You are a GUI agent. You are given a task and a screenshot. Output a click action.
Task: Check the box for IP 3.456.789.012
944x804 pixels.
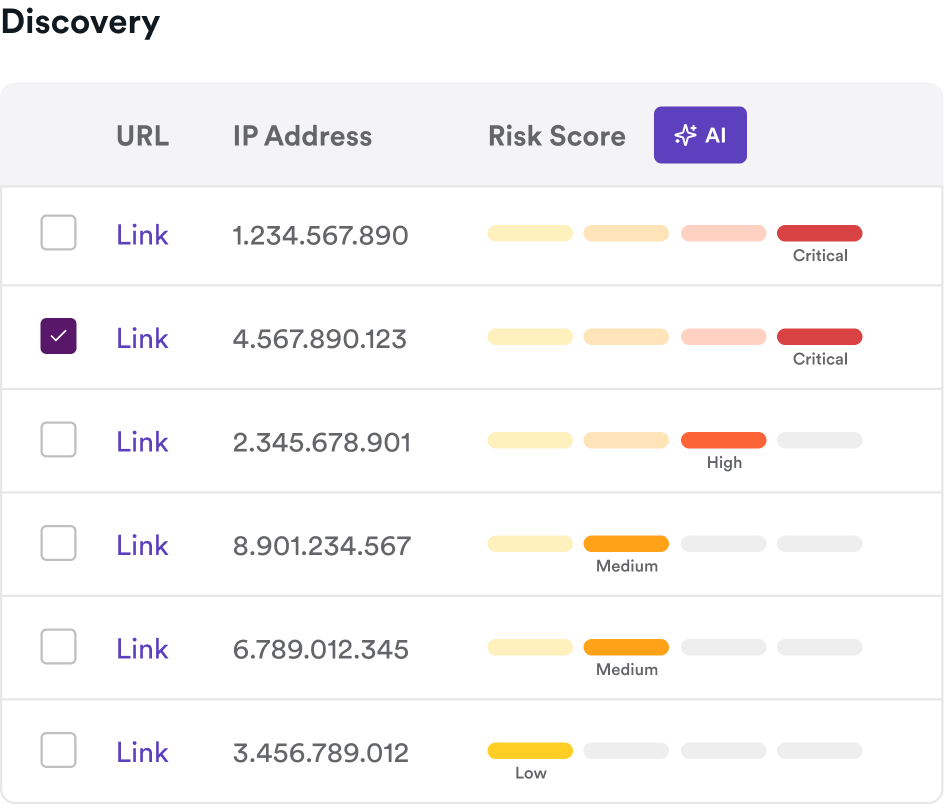58,751
